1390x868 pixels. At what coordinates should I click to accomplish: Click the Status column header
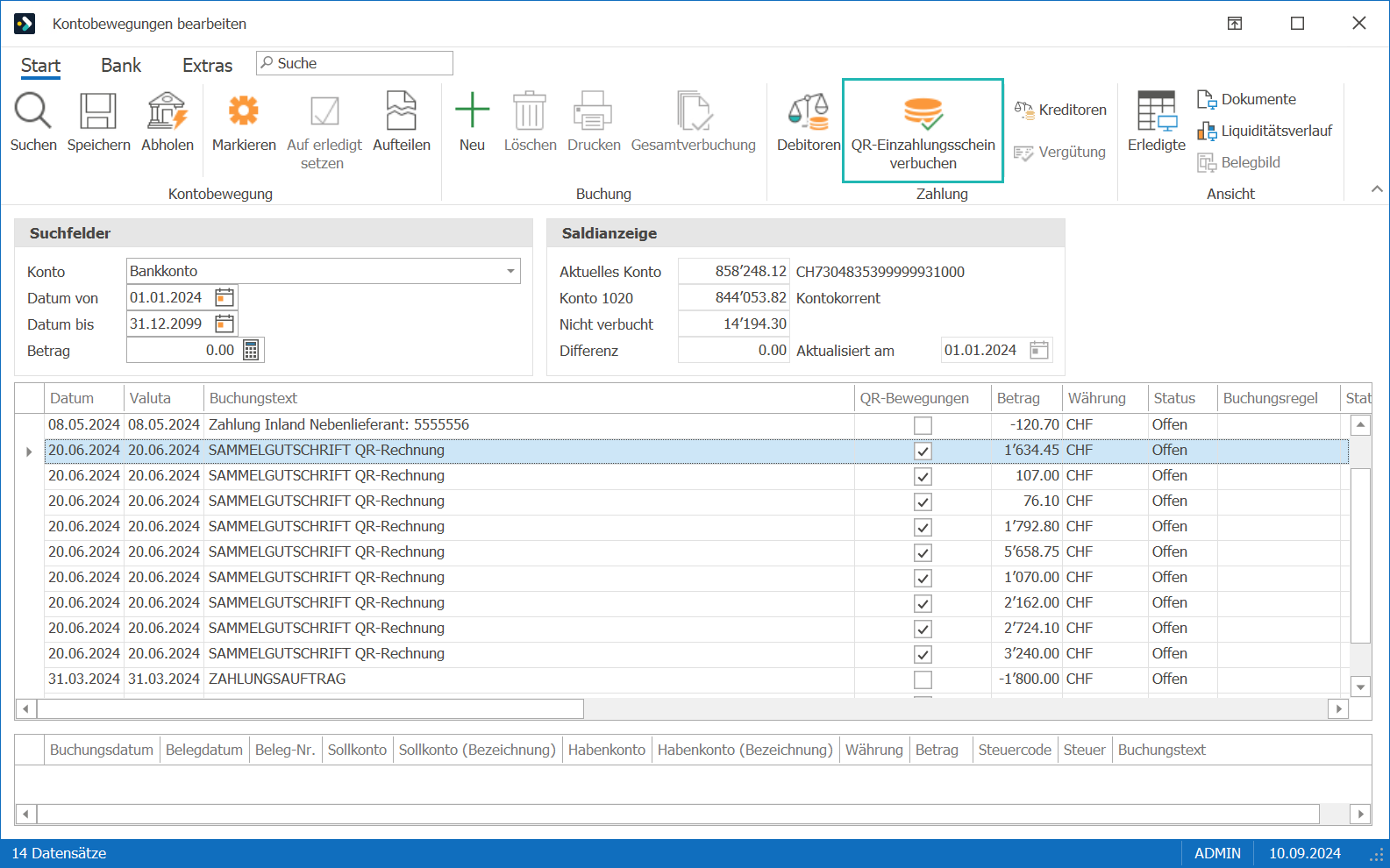pyautogui.click(x=1182, y=398)
